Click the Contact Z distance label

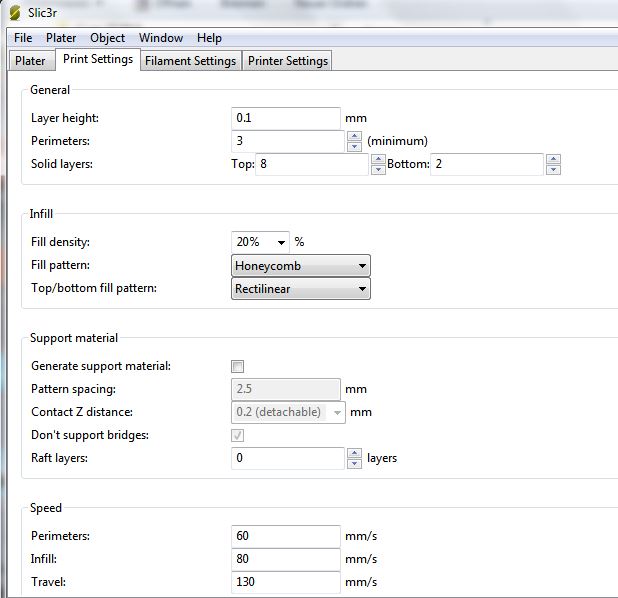pos(82,412)
